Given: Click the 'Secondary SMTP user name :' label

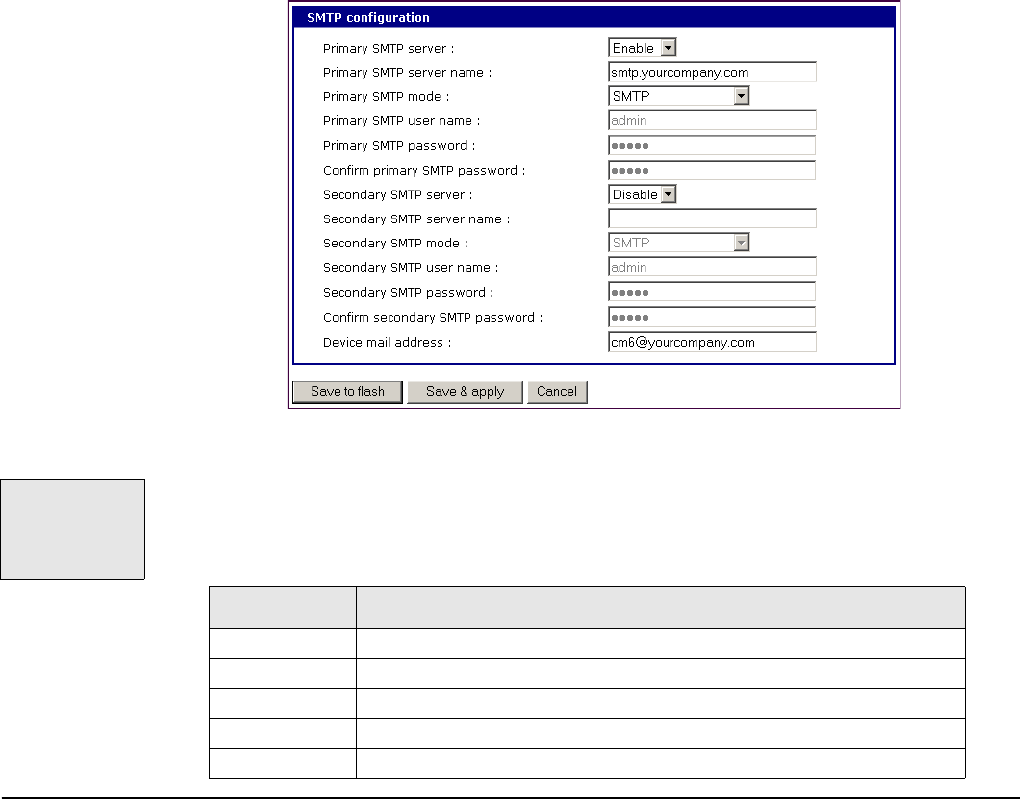Looking at the screenshot, I should 410,268.
